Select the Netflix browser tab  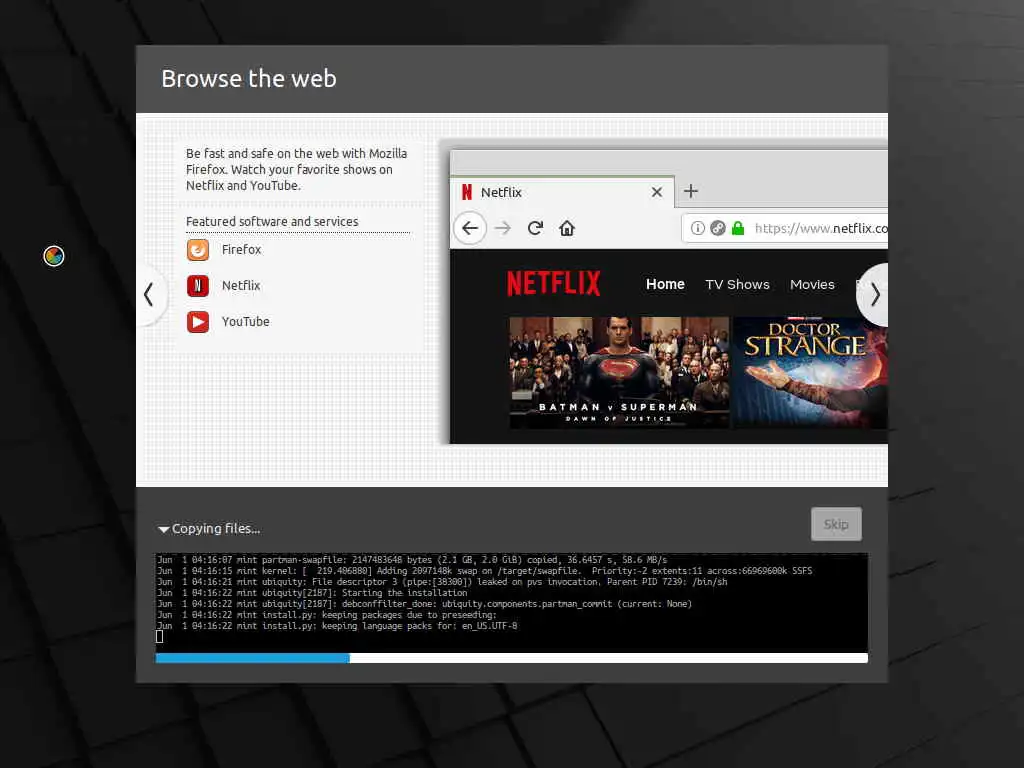tap(563, 192)
